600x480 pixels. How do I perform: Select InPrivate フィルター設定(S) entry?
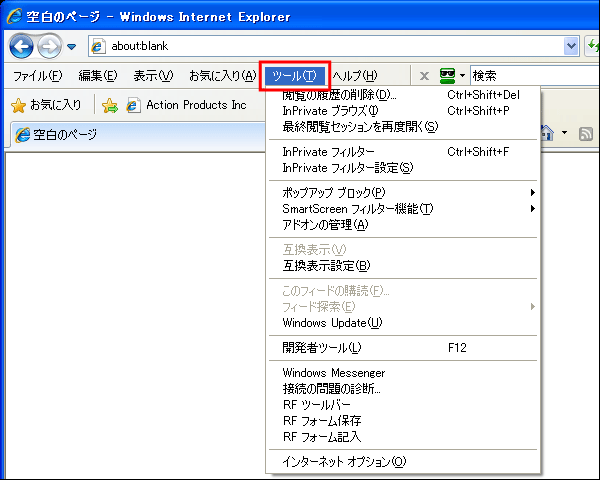[x=403, y=168]
